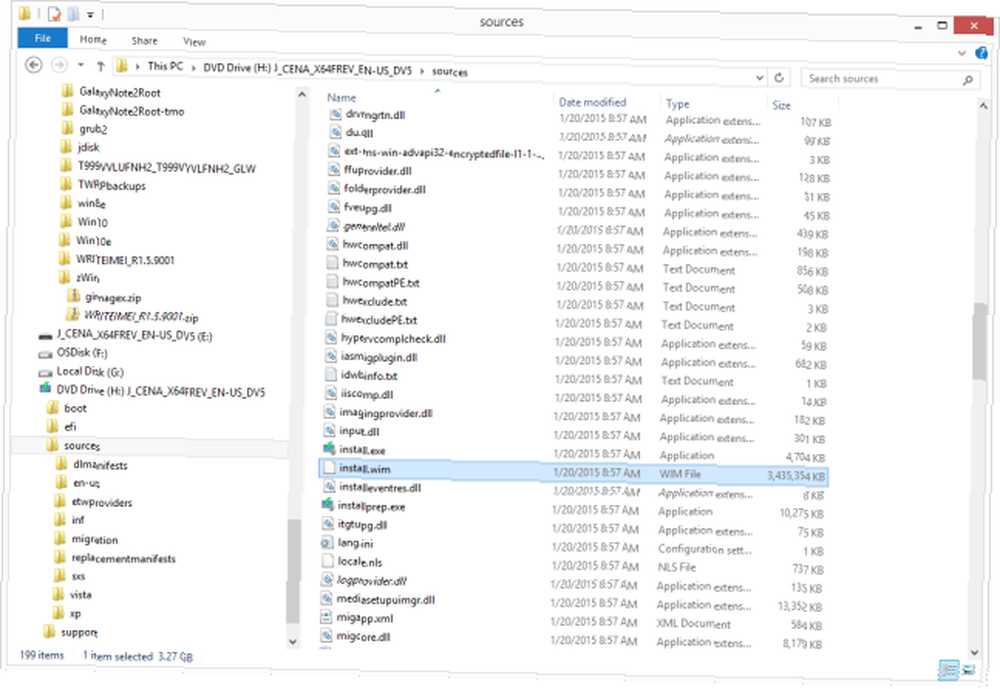Sort by the Type column header
Screen dimensions: 1000x689
tap(677, 104)
